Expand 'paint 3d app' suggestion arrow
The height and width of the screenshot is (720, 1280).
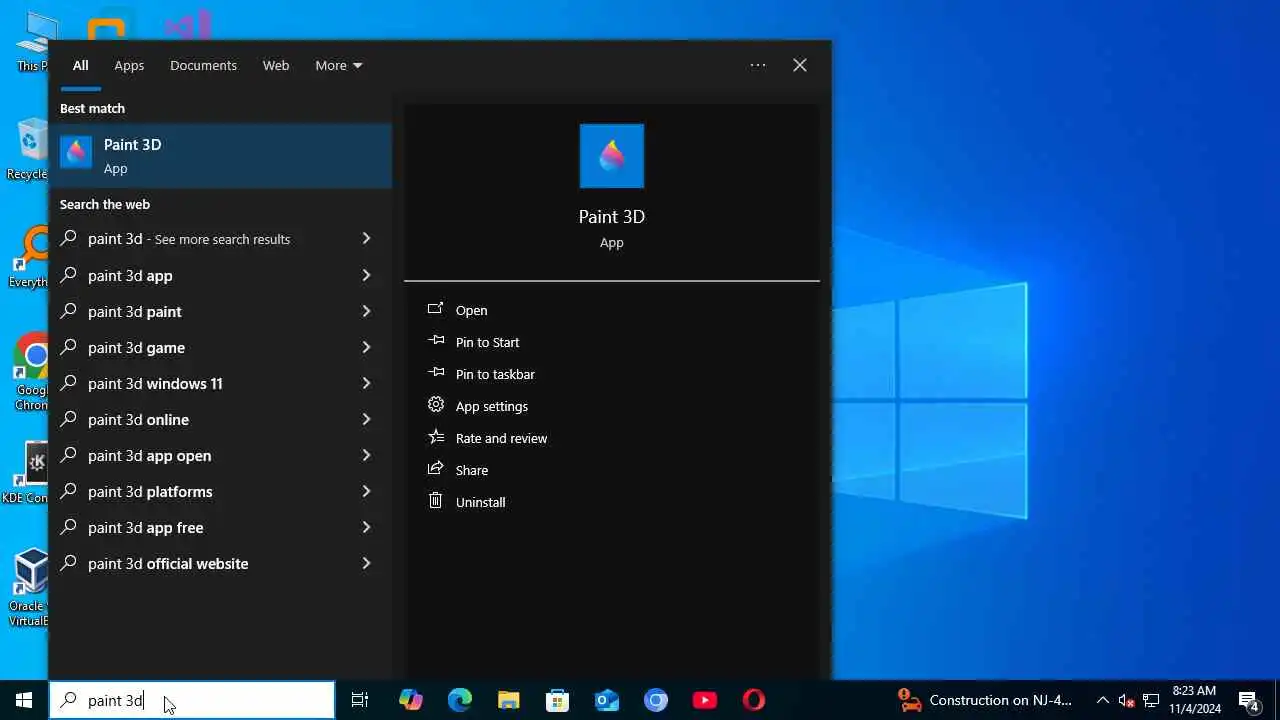coord(366,275)
